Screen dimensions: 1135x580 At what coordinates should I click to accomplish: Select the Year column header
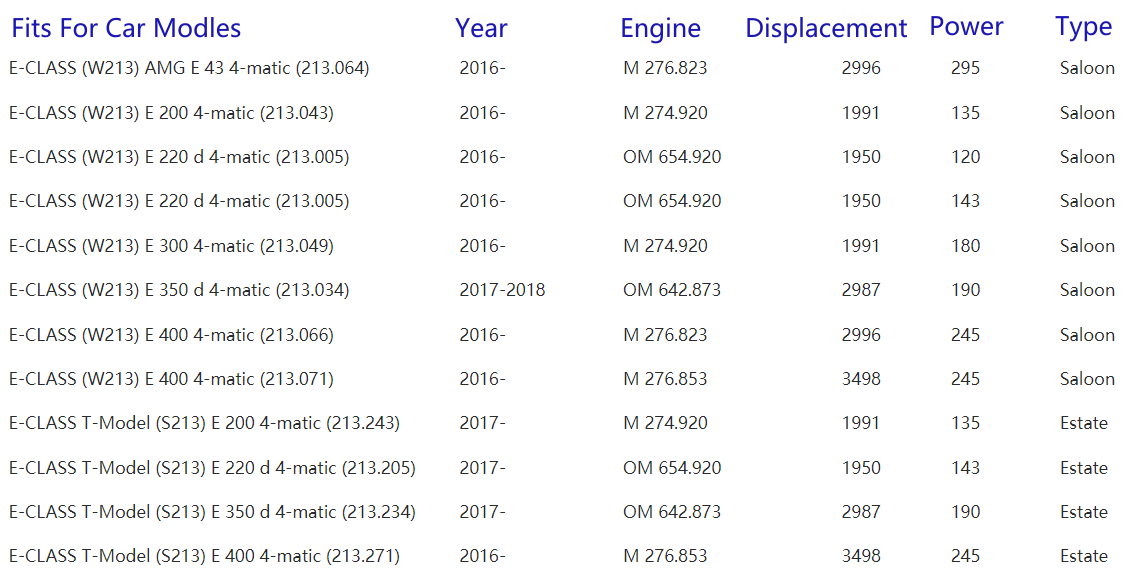click(x=481, y=28)
